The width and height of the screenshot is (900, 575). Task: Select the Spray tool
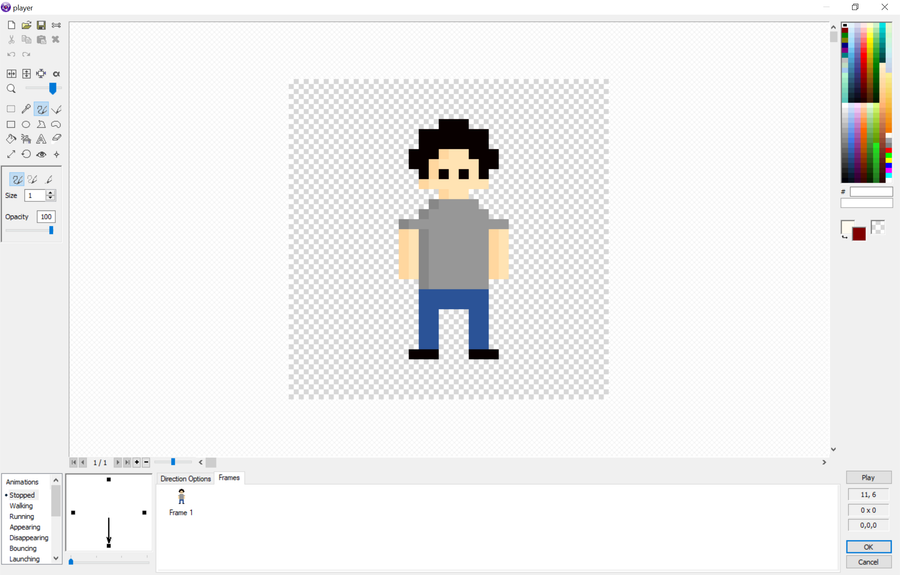(26, 139)
